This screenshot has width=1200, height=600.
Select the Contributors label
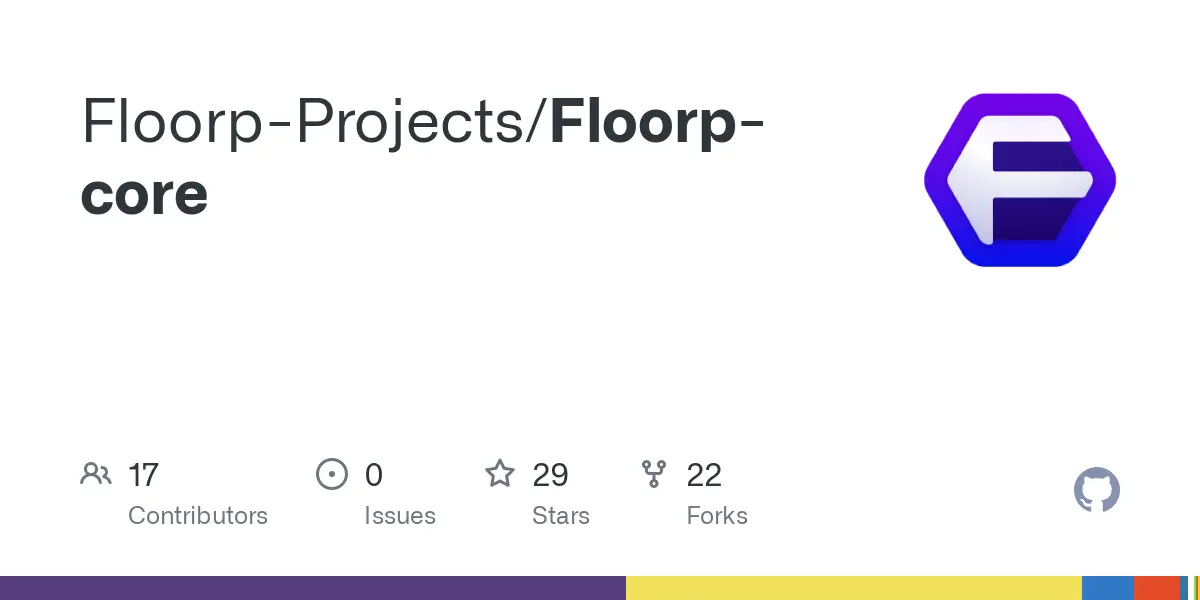198,516
